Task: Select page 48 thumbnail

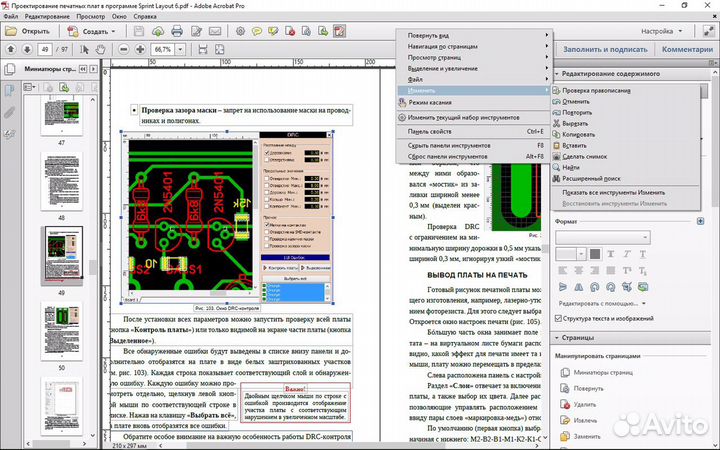Action: tap(62, 181)
